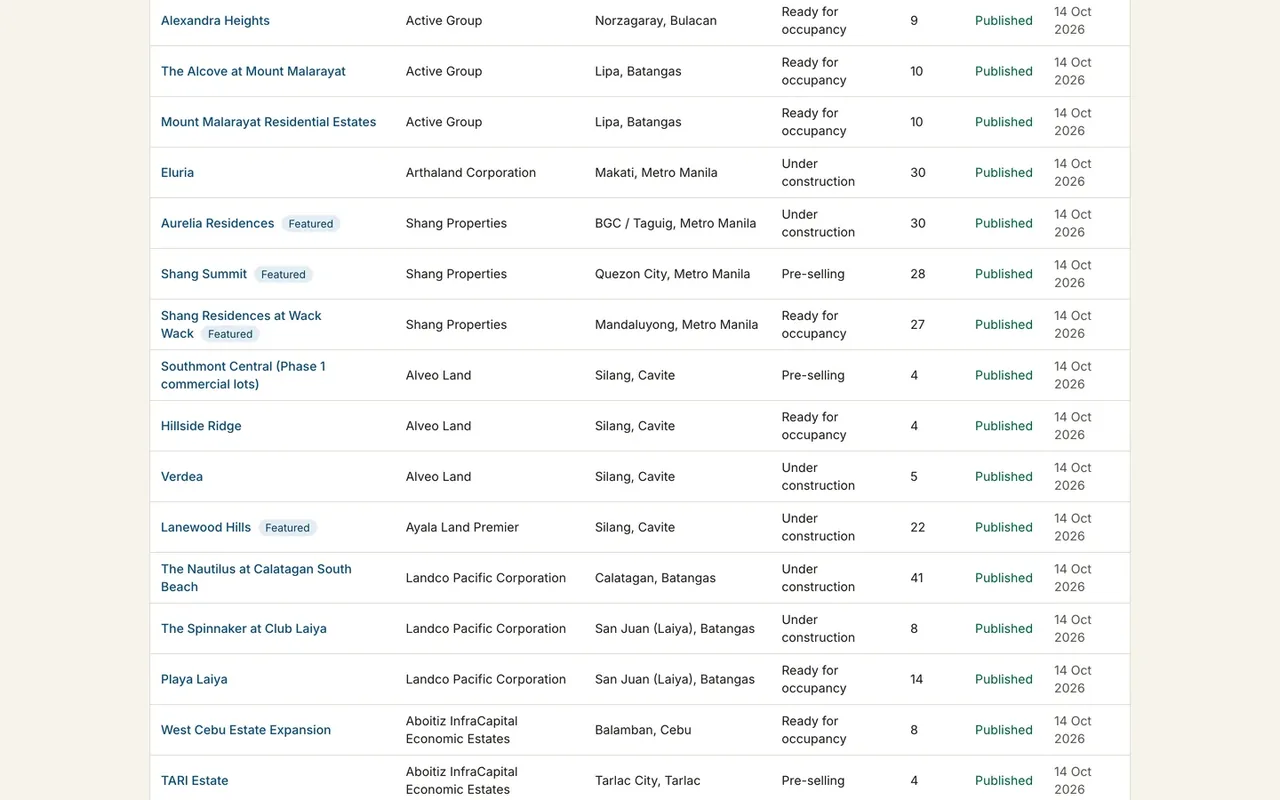Click Ayala Land Premier developer cell
Screen dimensions: 1280x800
click(x=462, y=528)
